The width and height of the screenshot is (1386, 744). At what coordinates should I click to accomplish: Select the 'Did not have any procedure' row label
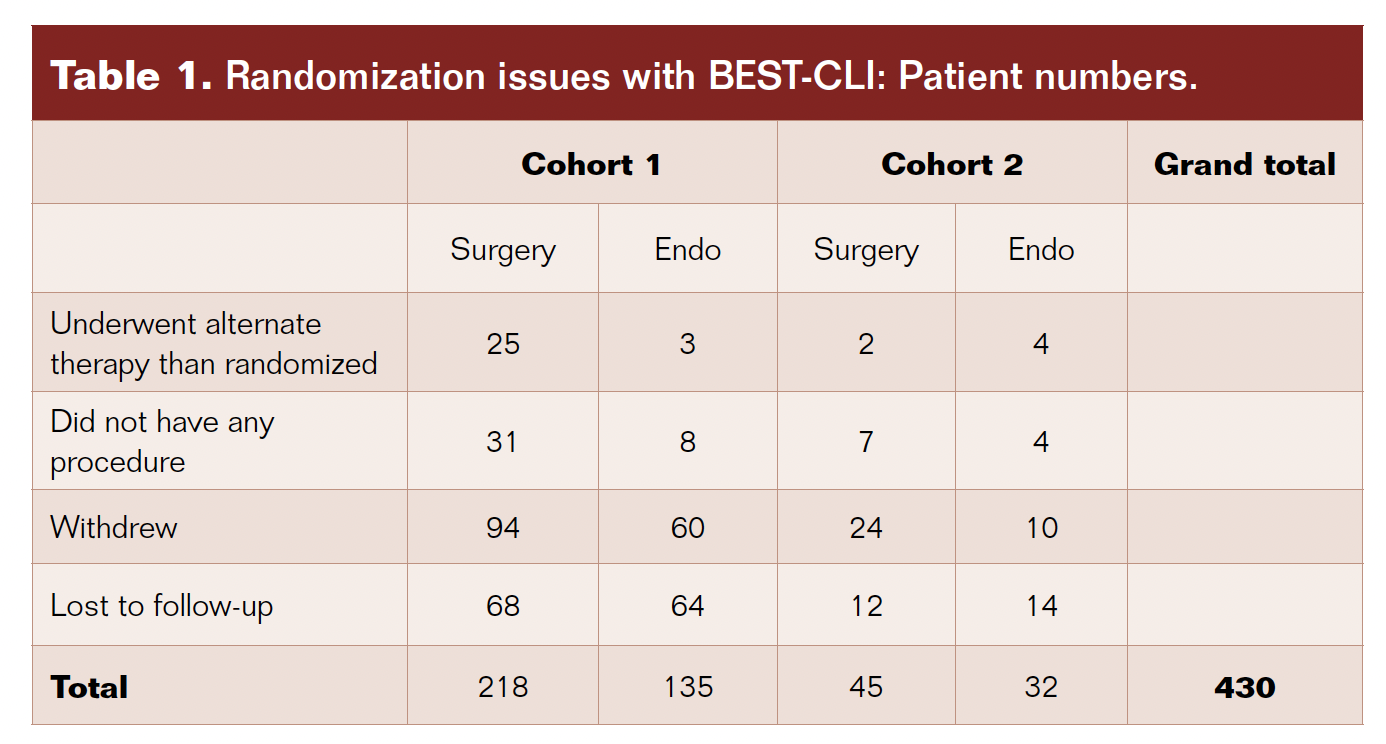pos(162,441)
